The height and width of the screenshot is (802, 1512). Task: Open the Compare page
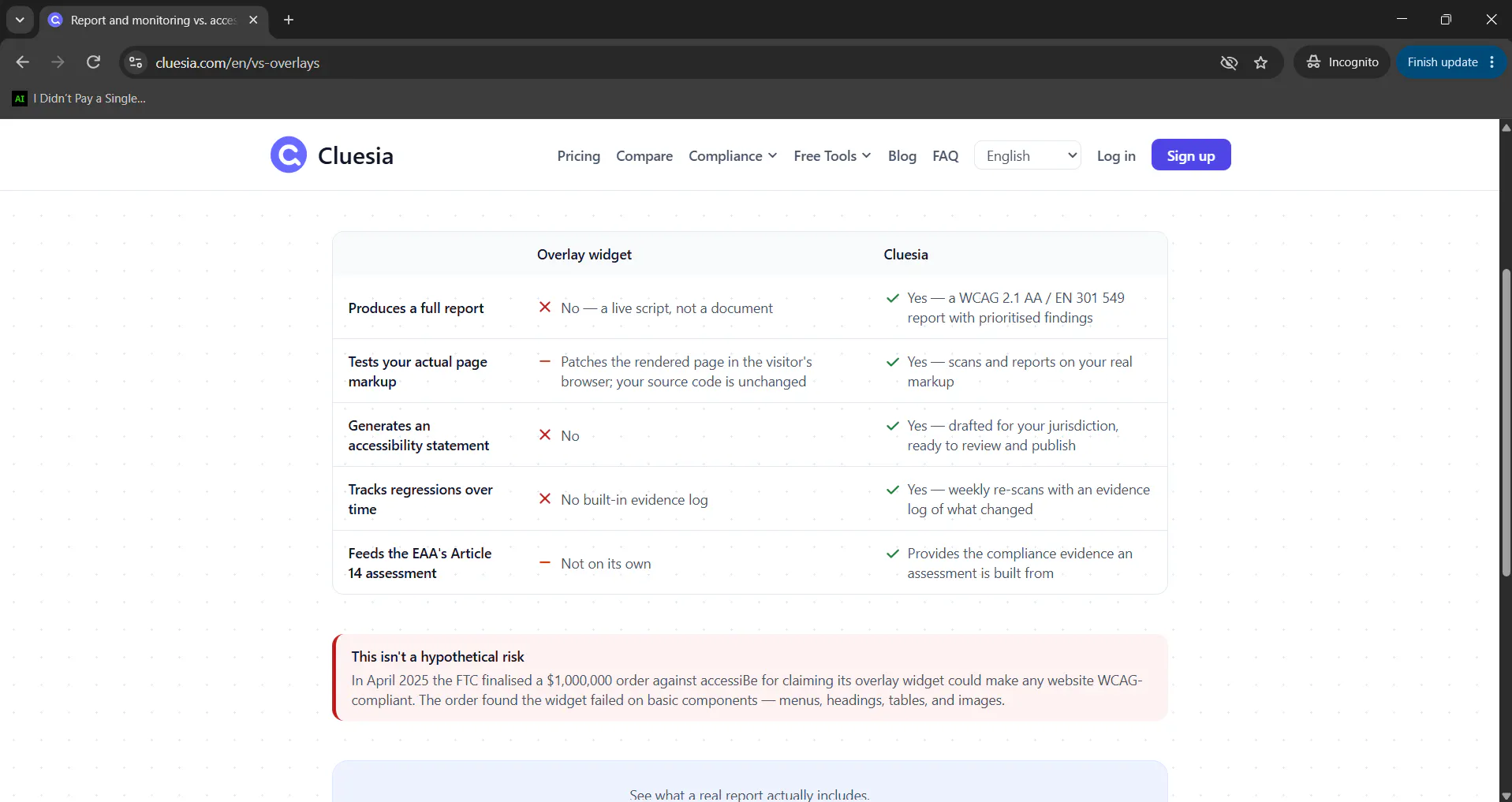coord(644,156)
